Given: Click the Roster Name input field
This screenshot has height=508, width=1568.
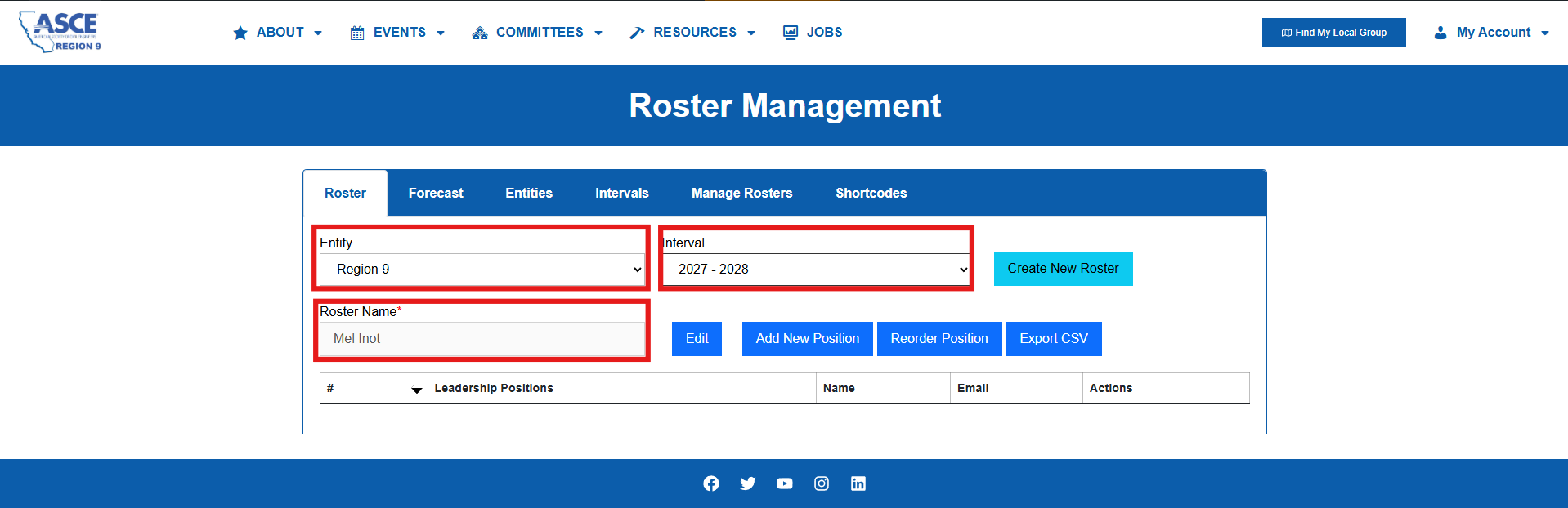Looking at the screenshot, I should click(x=482, y=339).
